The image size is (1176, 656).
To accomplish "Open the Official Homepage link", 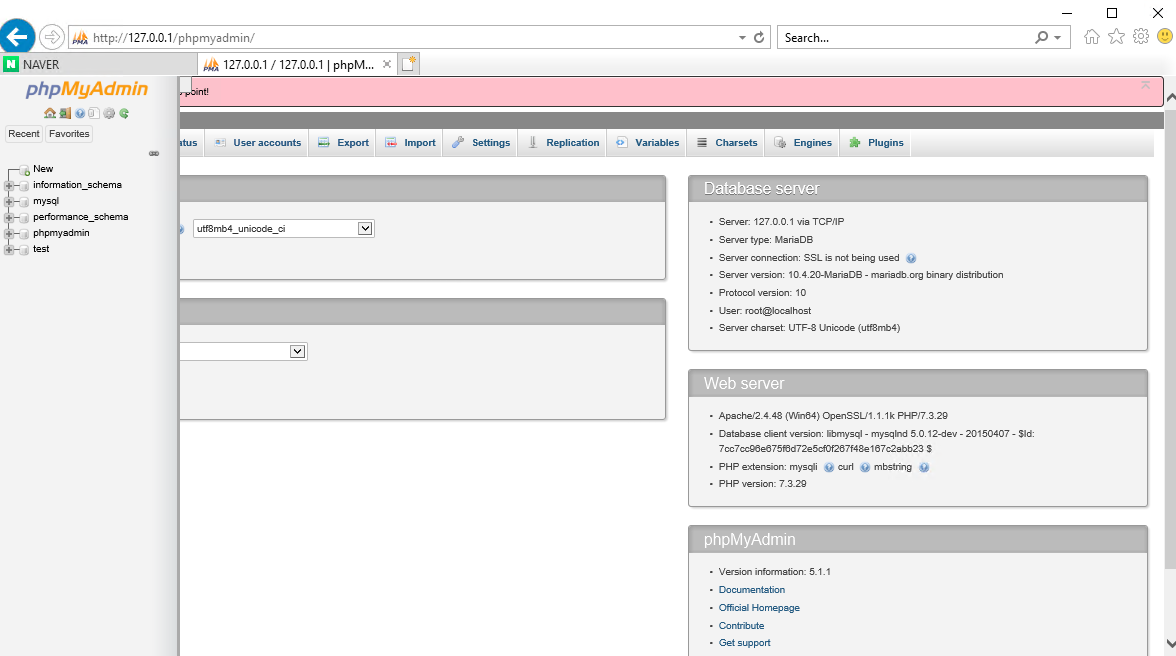I will point(759,608).
